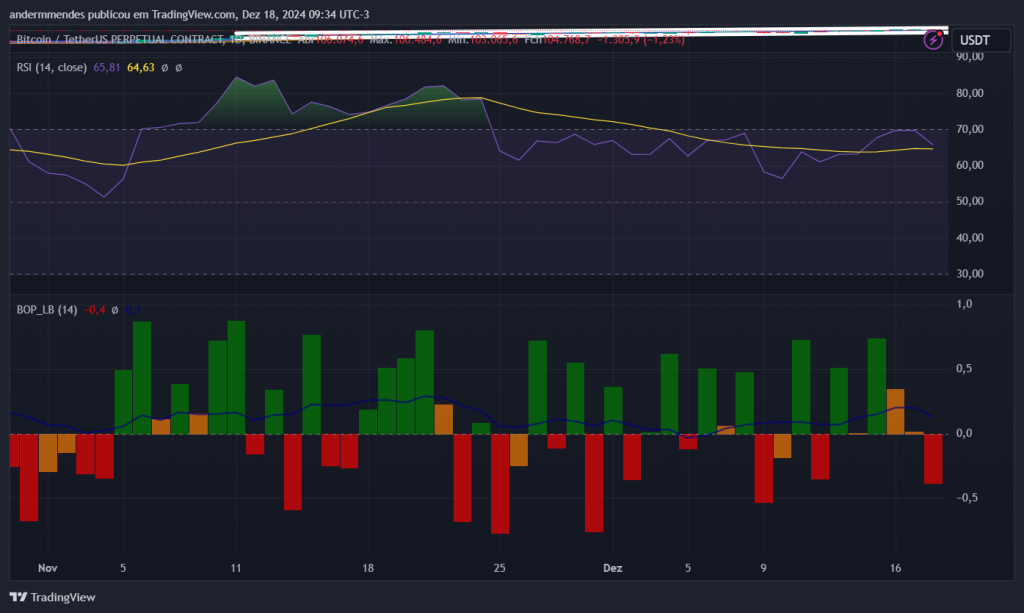The width and height of the screenshot is (1024, 613).
Task: Click the 5 date label after Dez
Action: pos(688,568)
